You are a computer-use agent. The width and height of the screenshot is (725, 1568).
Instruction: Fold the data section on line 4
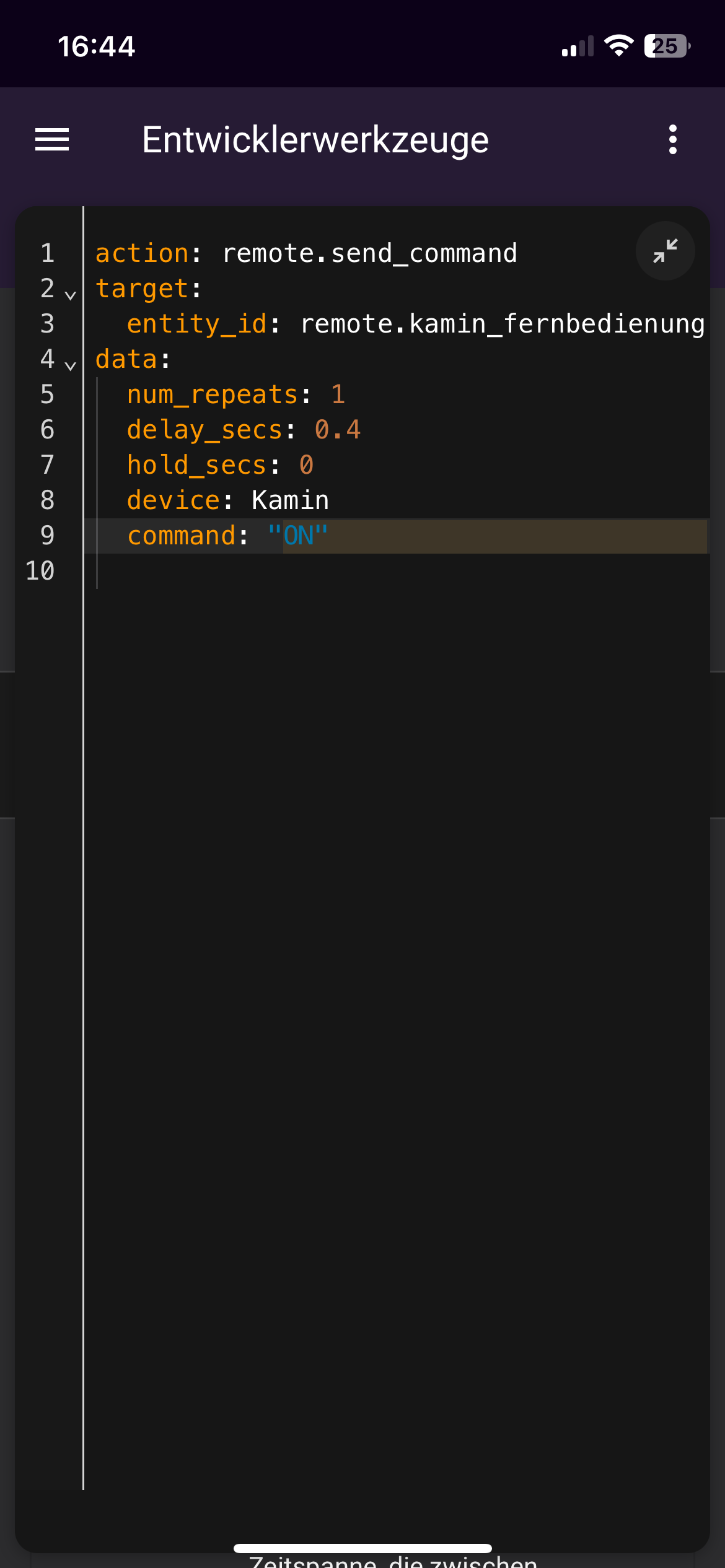pyautogui.click(x=71, y=365)
